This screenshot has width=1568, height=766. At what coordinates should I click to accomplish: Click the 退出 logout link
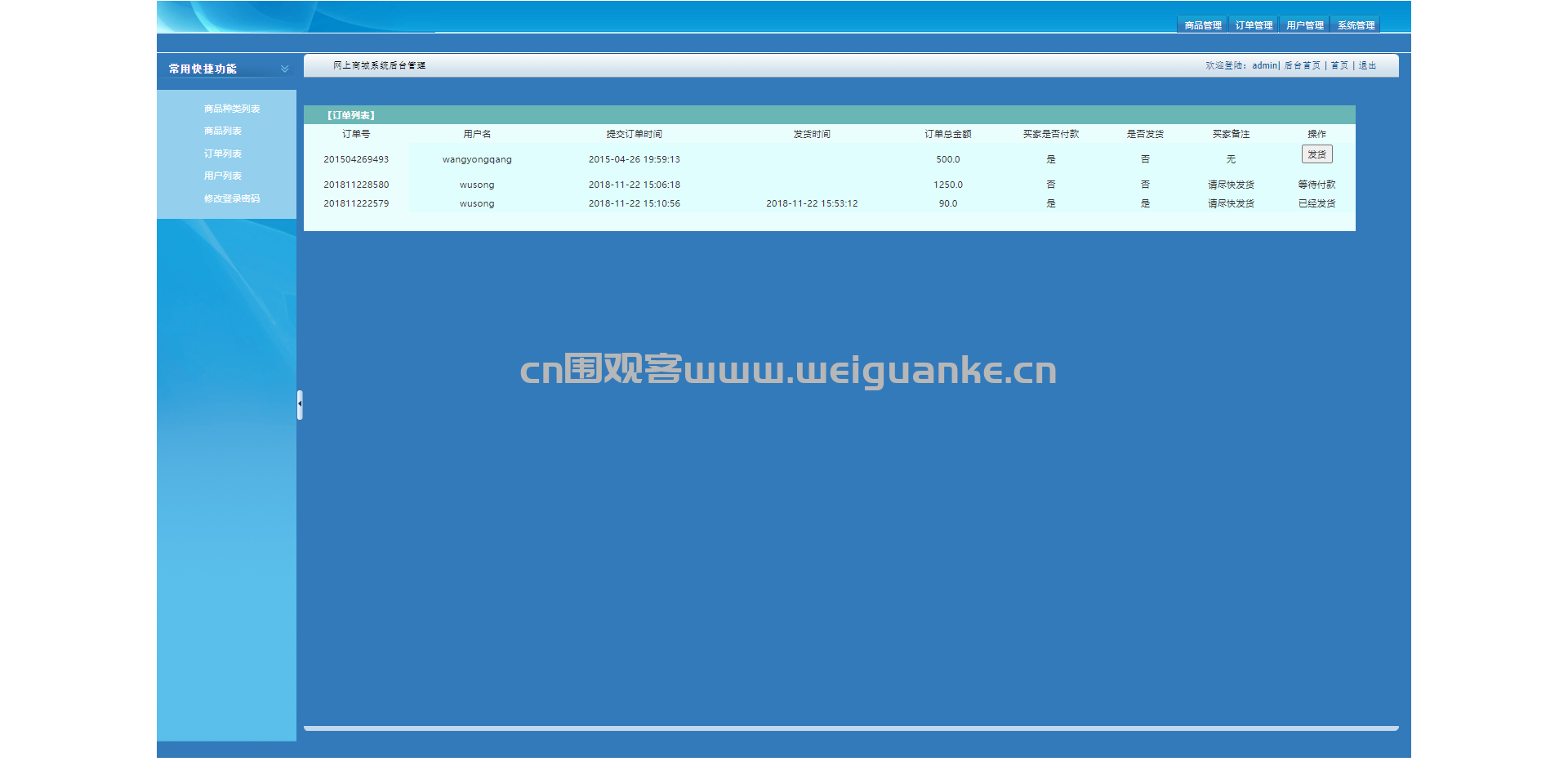click(1367, 65)
